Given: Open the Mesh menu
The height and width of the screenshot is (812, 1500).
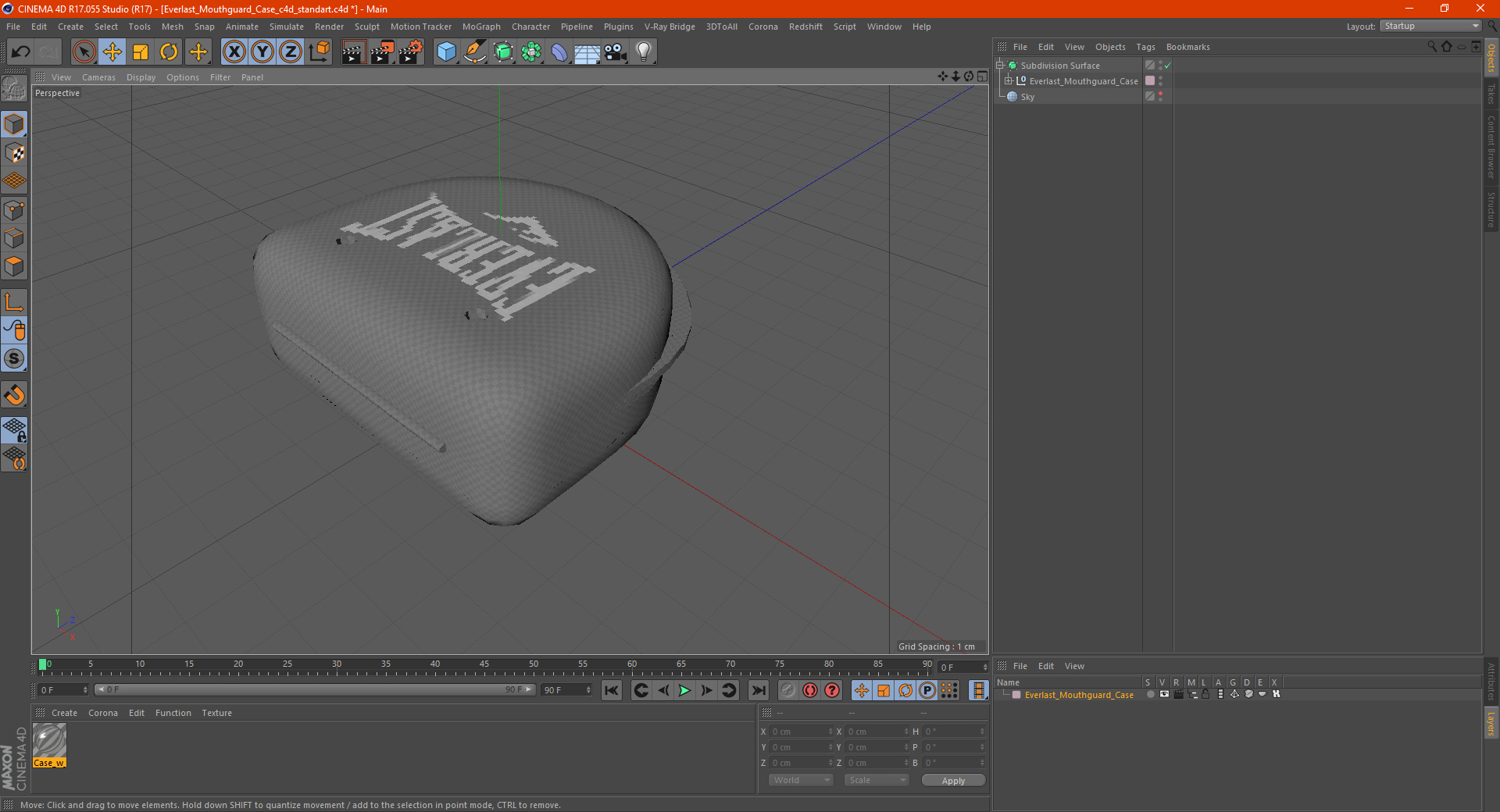Looking at the screenshot, I should (172, 27).
